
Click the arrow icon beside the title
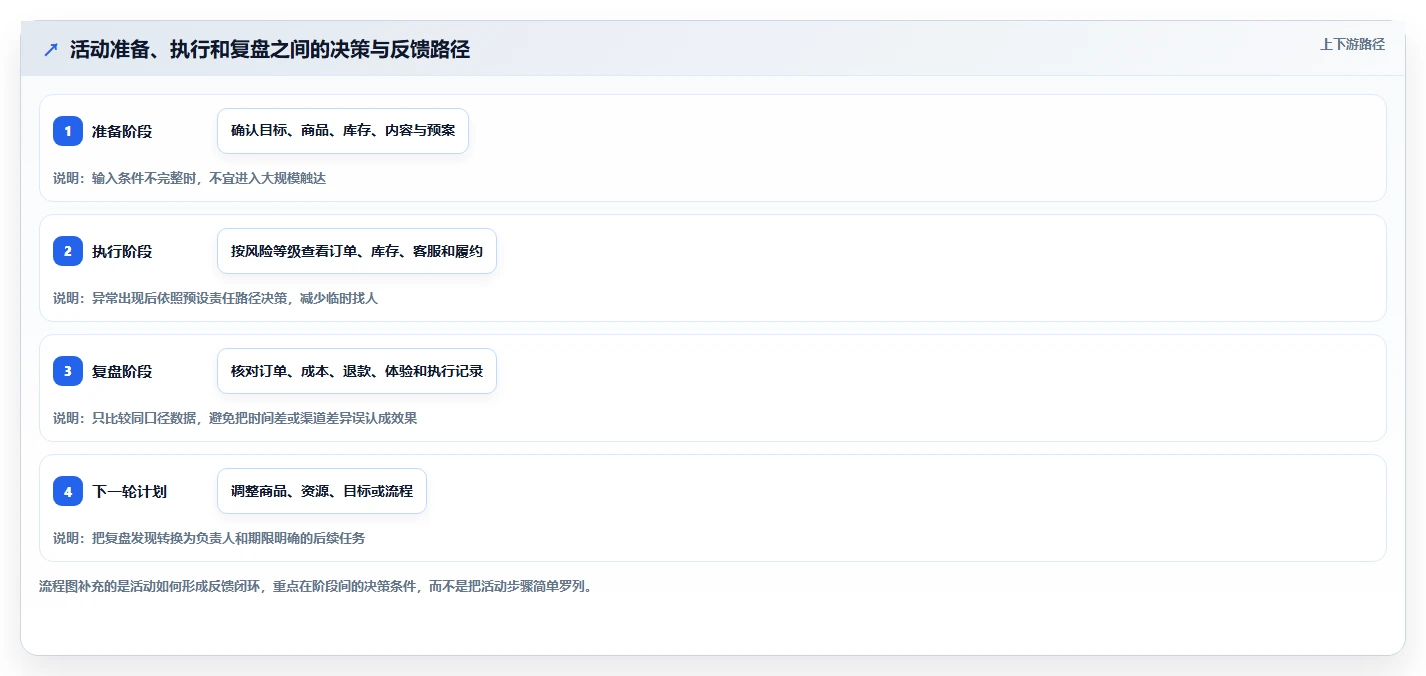[51, 49]
